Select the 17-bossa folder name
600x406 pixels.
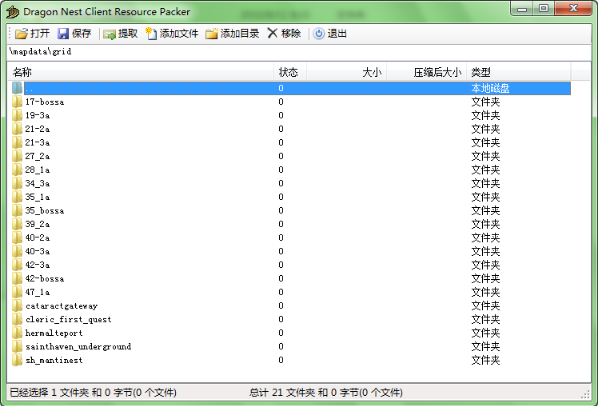(x=44, y=102)
